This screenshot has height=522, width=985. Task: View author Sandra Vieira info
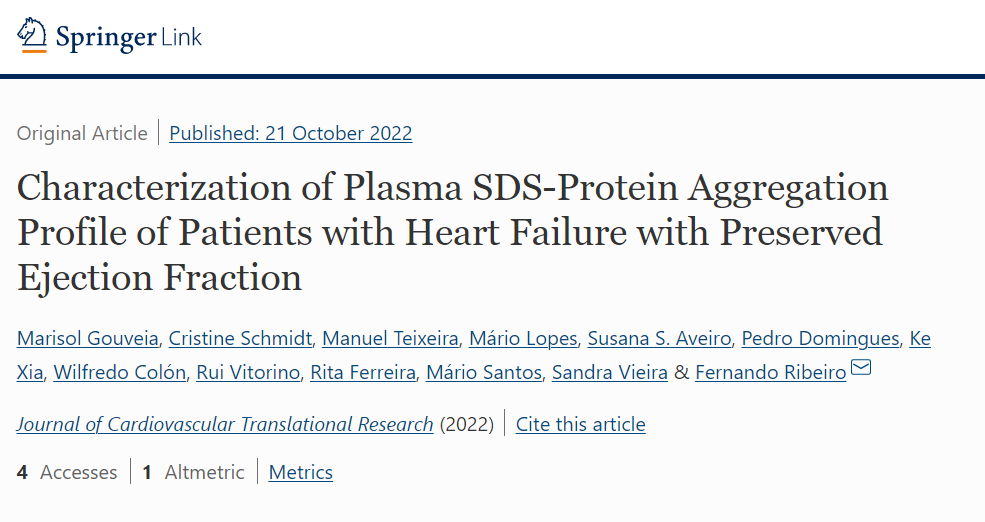pos(609,372)
